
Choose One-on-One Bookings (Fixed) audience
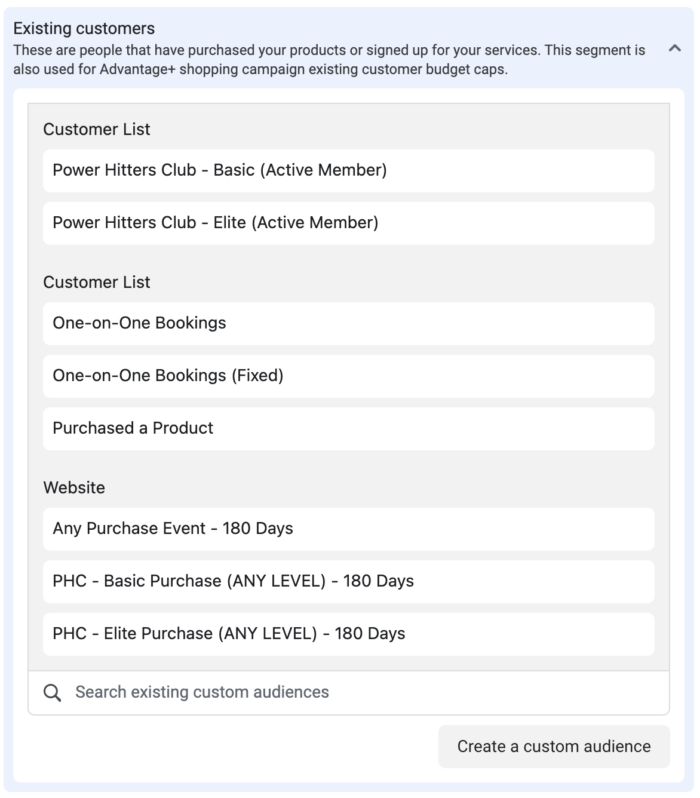349,376
